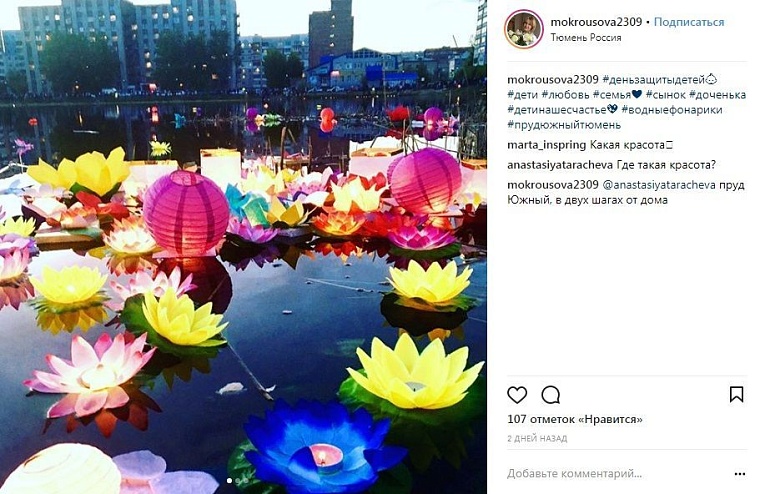Viewport: 760px width, 494px height.
Task: Click the comment speech bubble icon
Action: coord(551,395)
